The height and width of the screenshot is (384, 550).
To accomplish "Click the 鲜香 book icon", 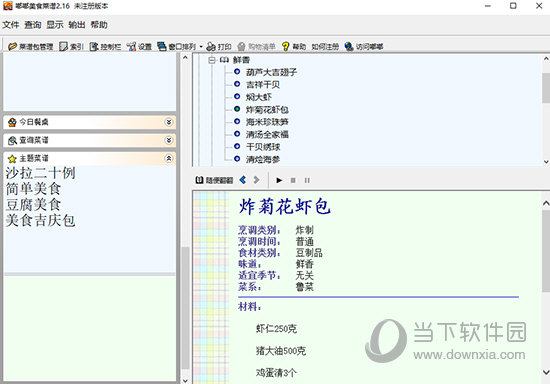I will 224,60.
